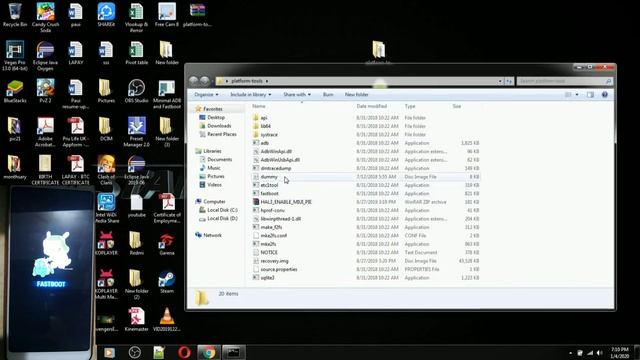The width and height of the screenshot is (640, 360).
Task: Launch PvZ 2 desktop shortcut
Action: click(x=45, y=91)
